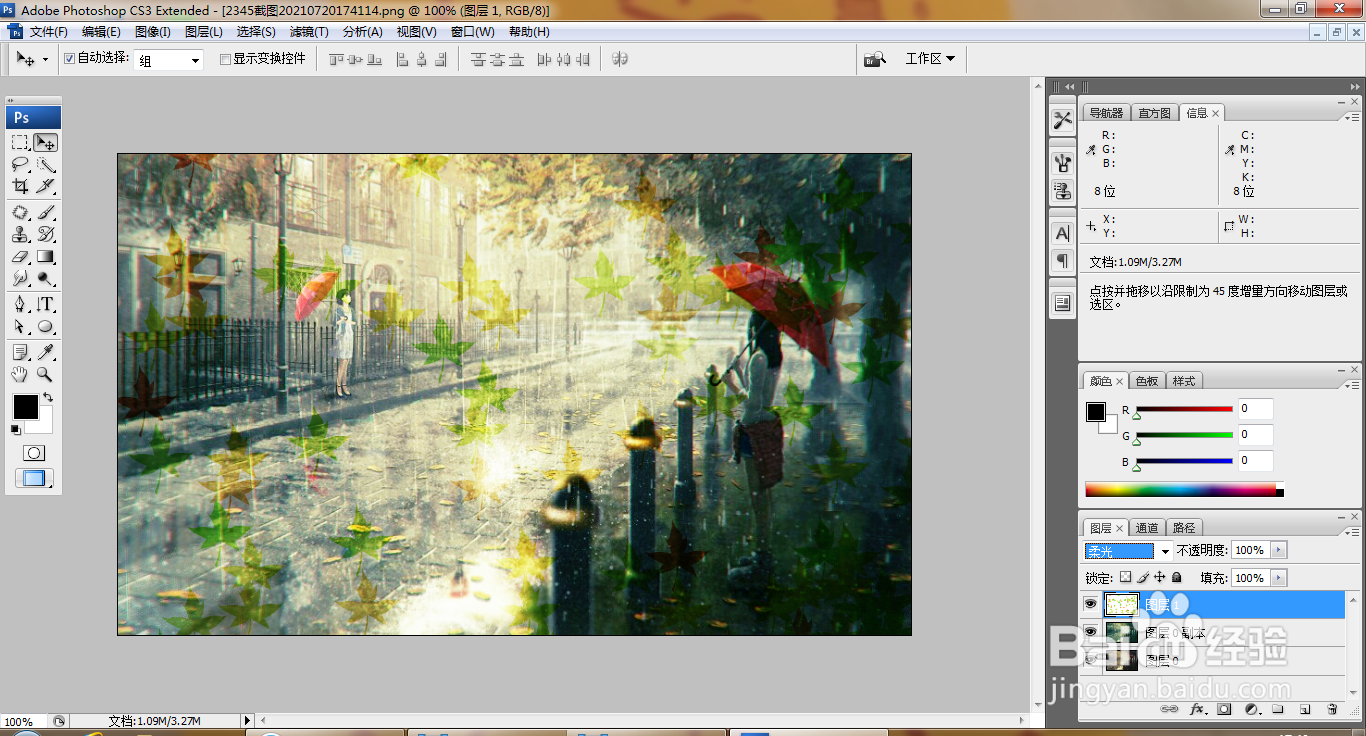Select the Notes tool
The image size is (1366, 736).
coord(20,352)
